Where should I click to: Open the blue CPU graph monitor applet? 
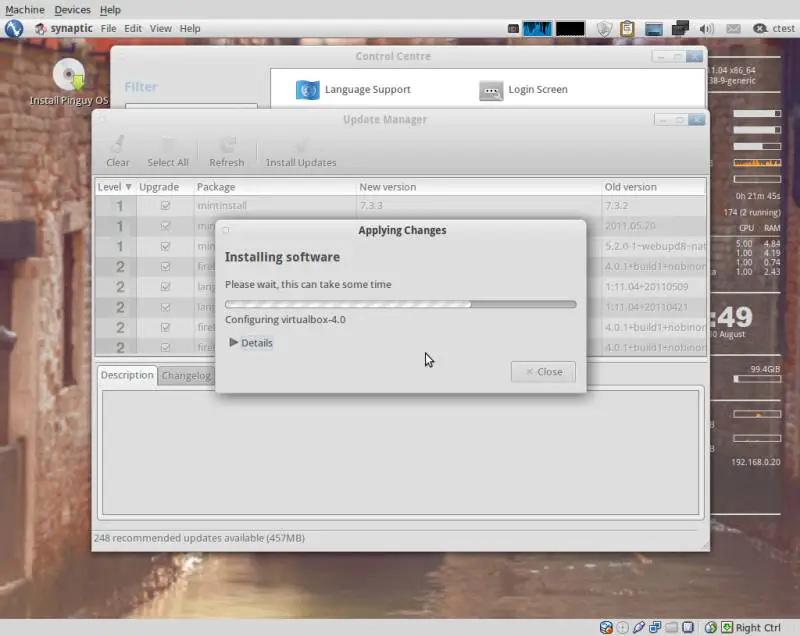(x=537, y=29)
